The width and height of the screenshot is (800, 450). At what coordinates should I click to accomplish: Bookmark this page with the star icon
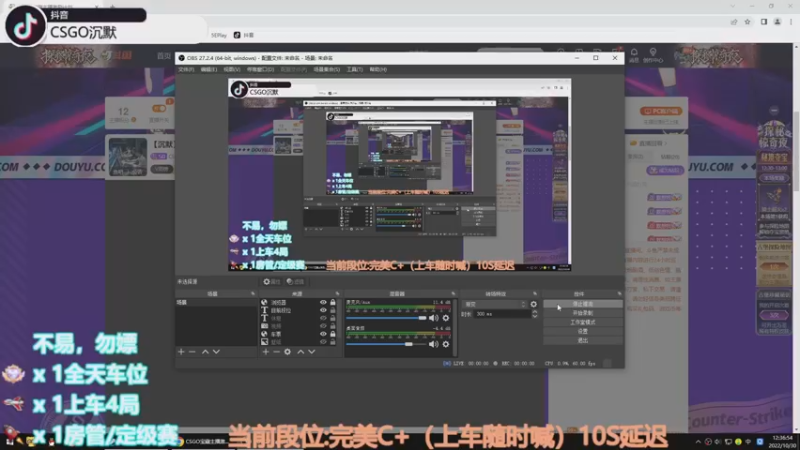[x=747, y=22]
